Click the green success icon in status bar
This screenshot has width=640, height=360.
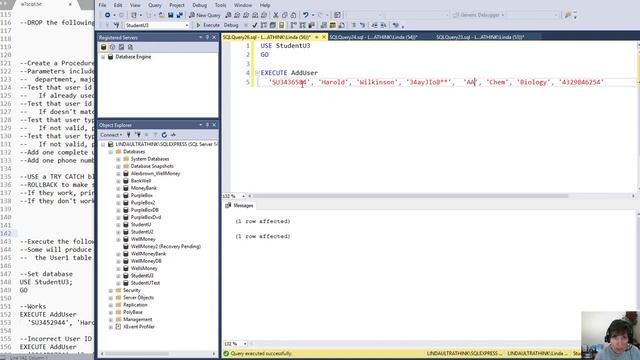tap(226, 353)
